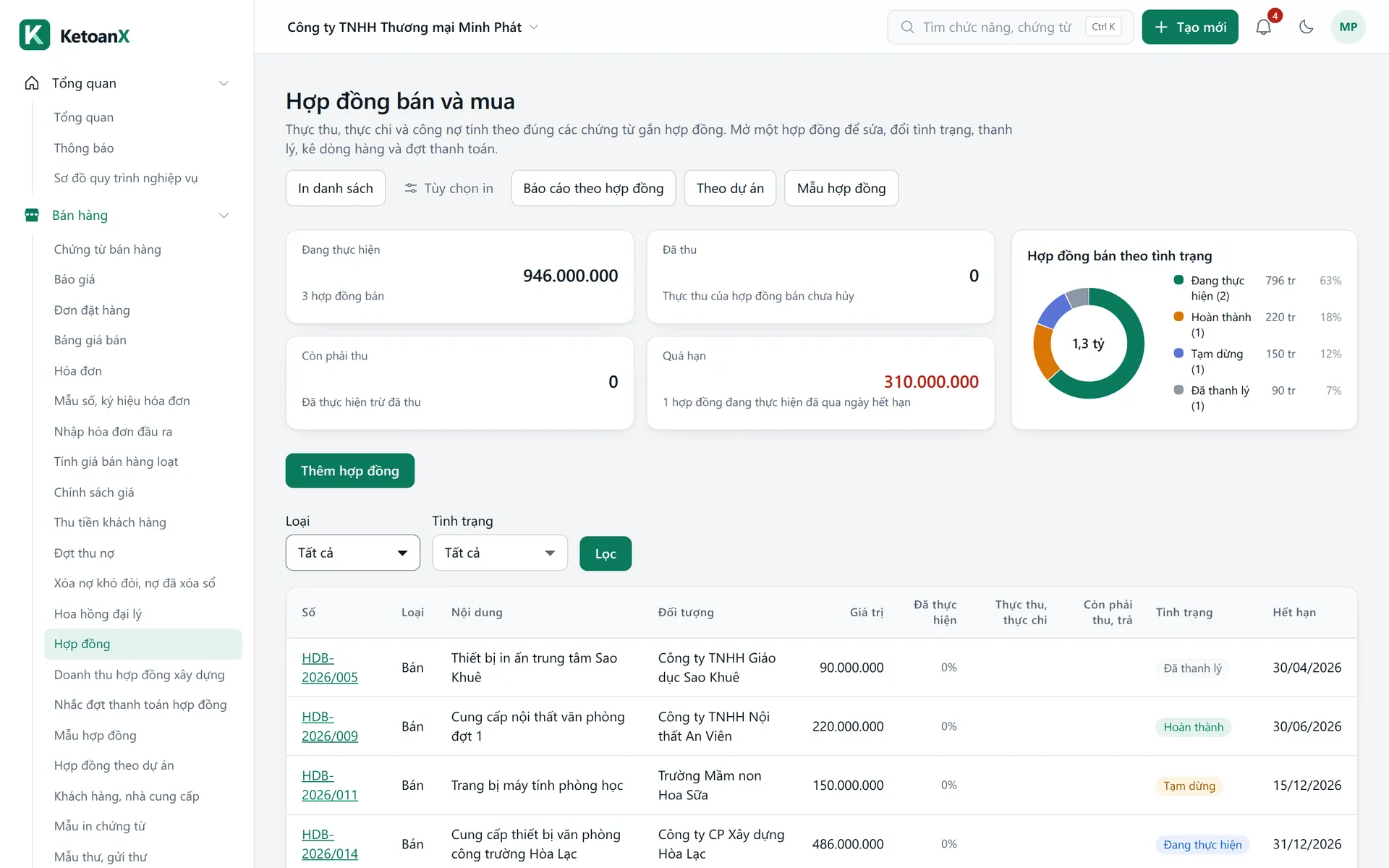Click Tùy chọn in options
Screen dimensions: 1389x868
[x=449, y=188]
